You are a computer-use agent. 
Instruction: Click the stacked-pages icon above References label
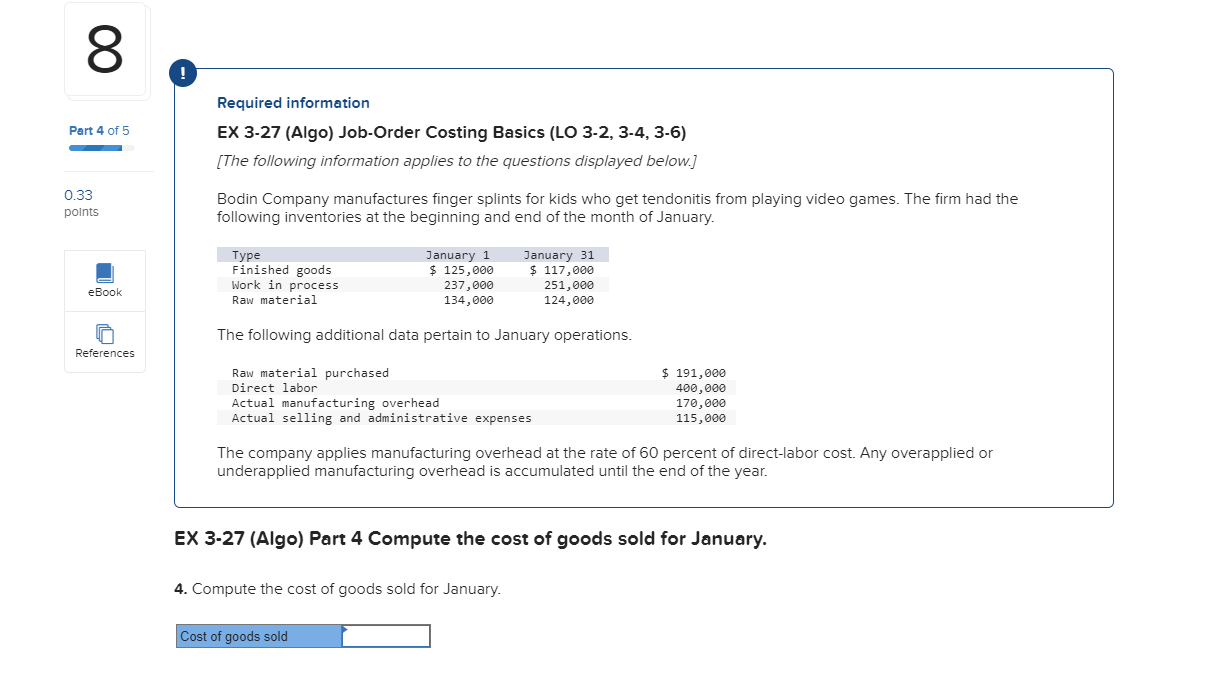tap(104, 333)
